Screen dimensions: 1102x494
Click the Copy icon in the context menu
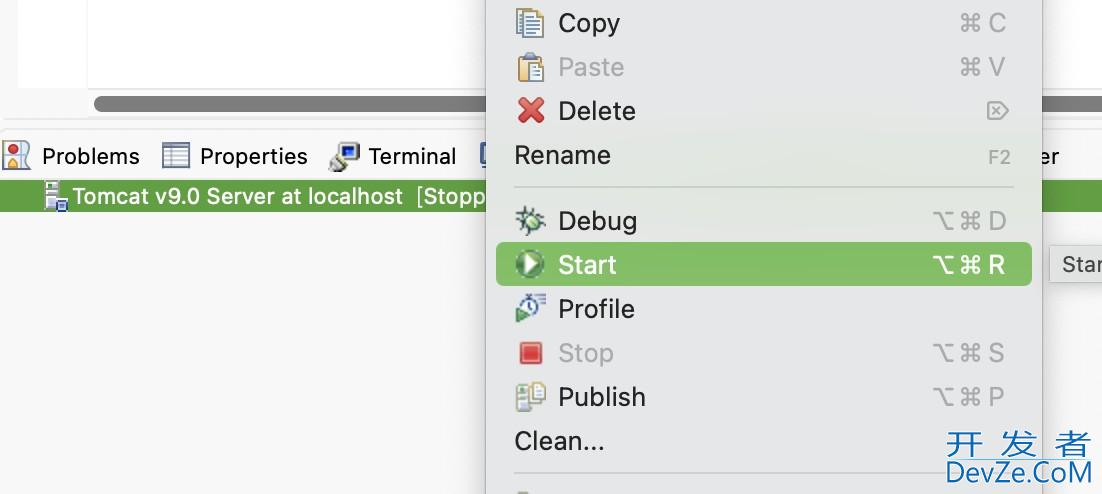click(530, 23)
